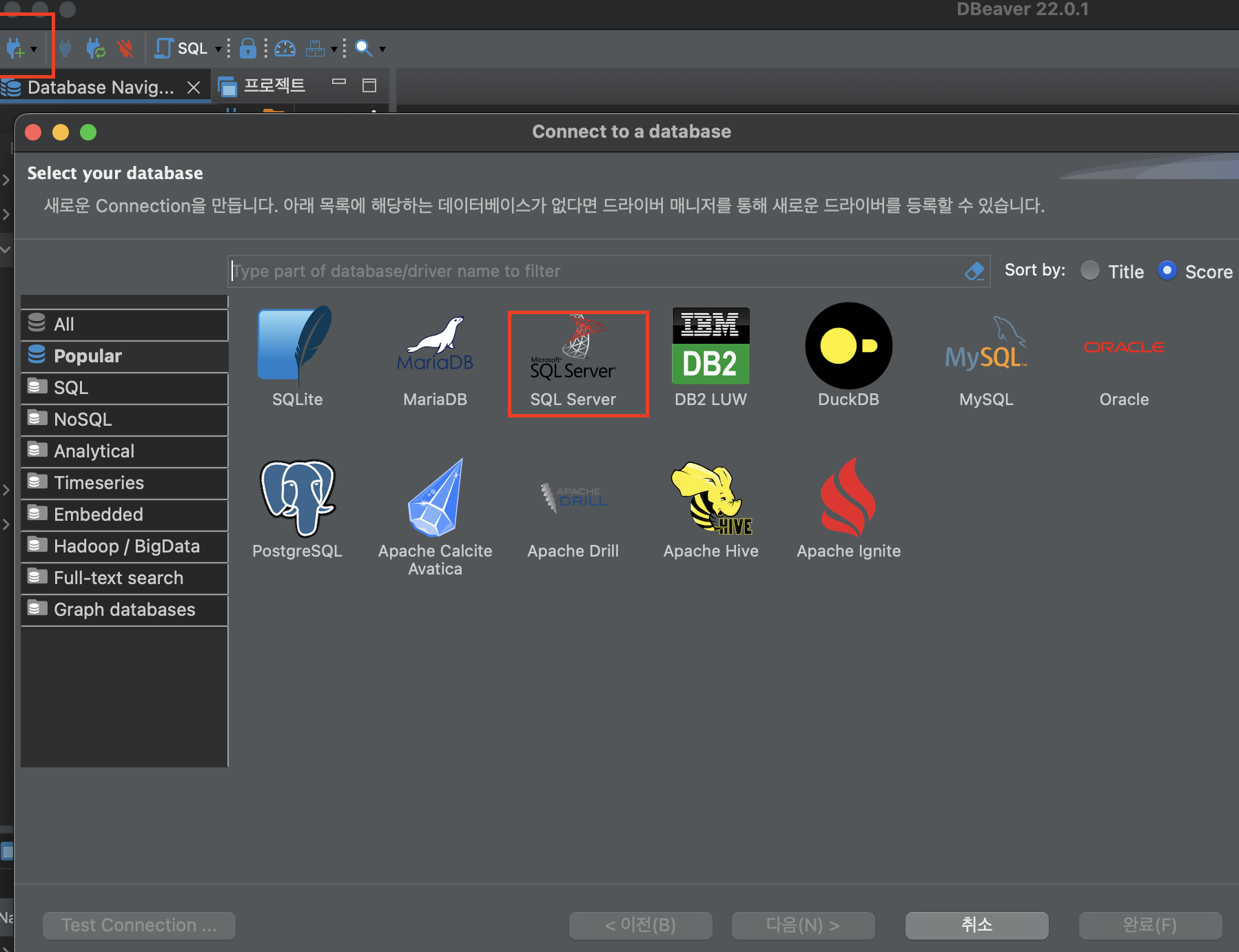Clear filter with the eraser icon
This screenshot has width=1239, height=952.
(974, 271)
